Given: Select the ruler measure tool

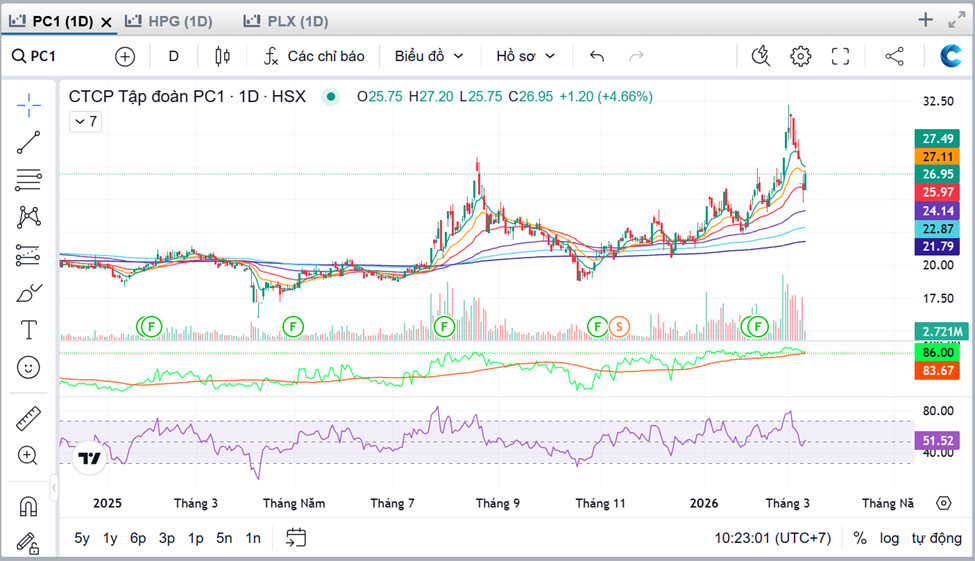Looking at the screenshot, I should [x=28, y=419].
